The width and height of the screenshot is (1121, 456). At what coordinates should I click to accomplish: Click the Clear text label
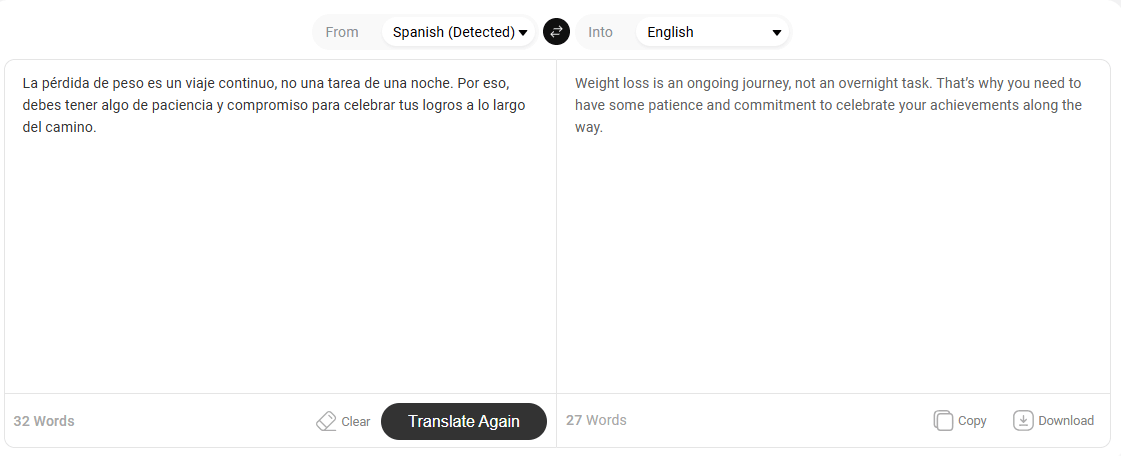pos(355,422)
